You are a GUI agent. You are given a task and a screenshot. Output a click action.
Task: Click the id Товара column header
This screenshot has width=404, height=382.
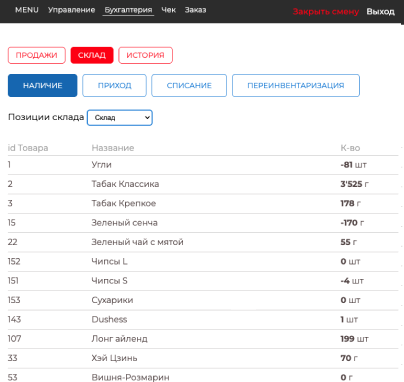tap(28, 148)
